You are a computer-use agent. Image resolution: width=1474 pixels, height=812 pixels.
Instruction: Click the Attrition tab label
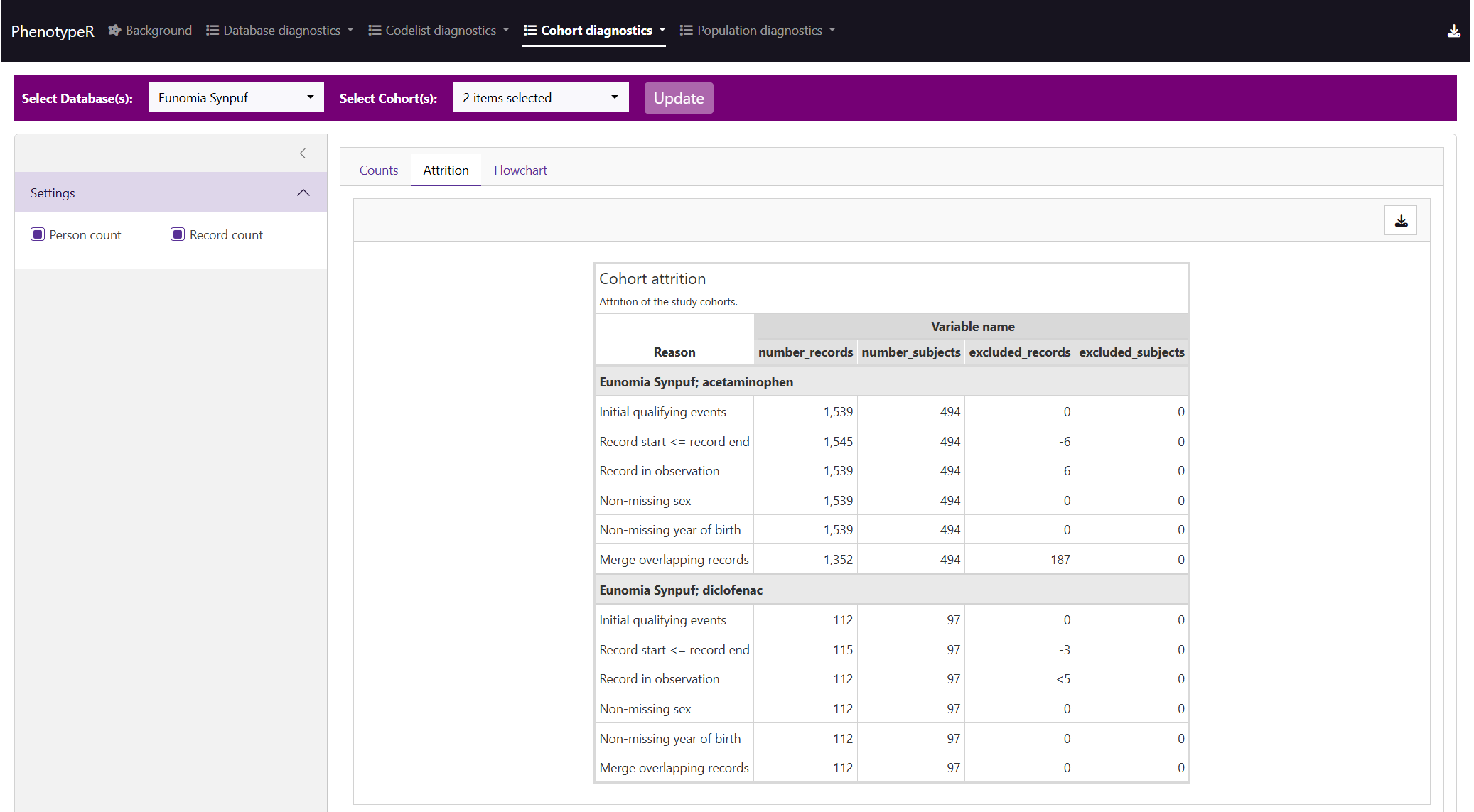446,170
